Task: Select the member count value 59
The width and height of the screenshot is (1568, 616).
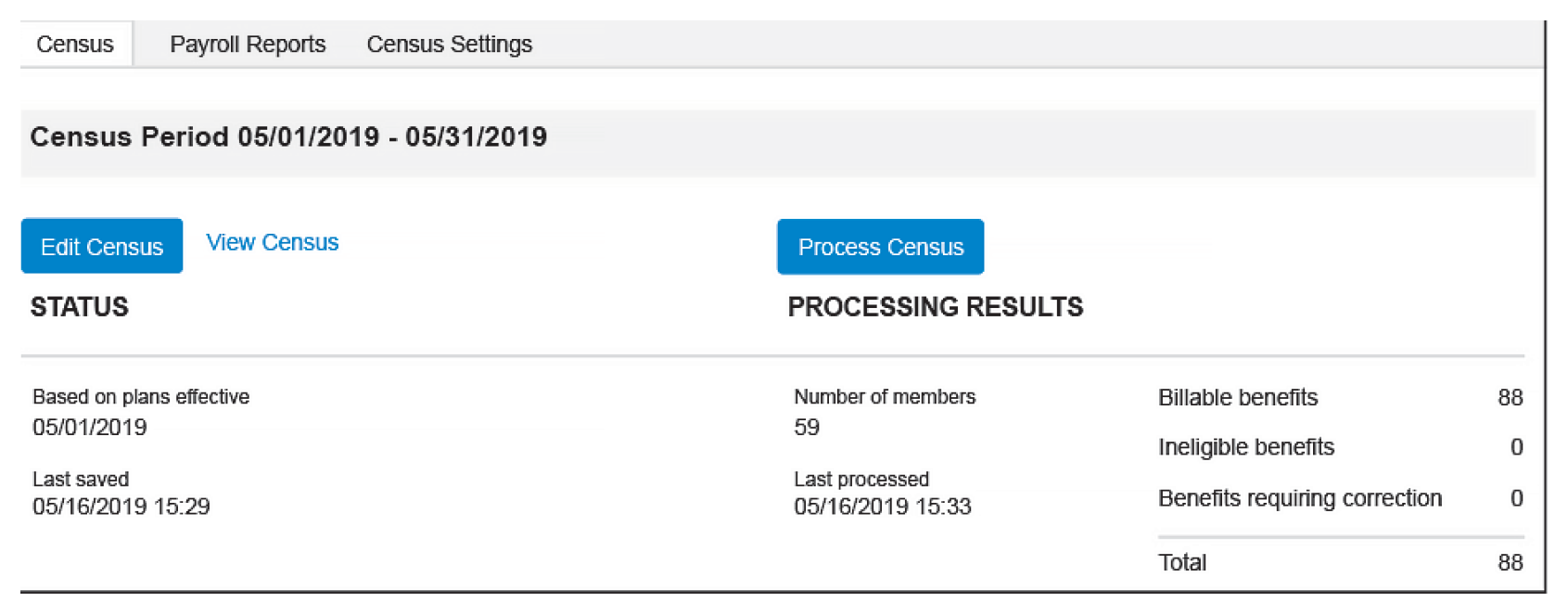Action: click(x=807, y=428)
